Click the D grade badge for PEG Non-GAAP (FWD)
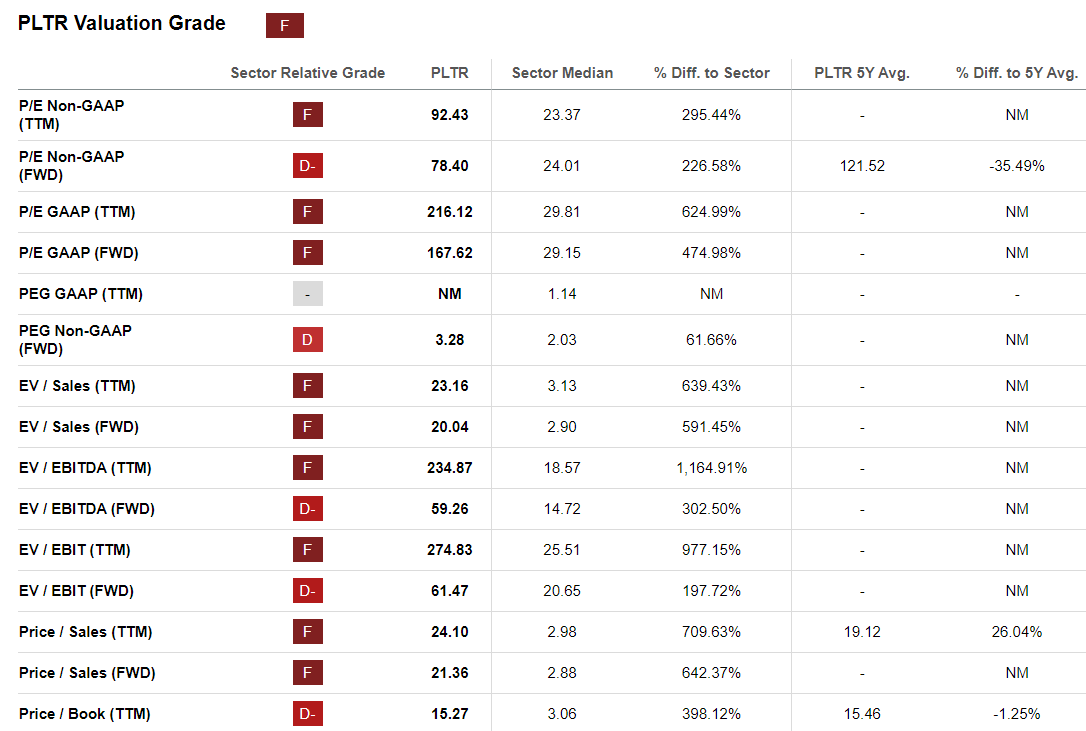This screenshot has width=1086, height=731. click(x=307, y=340)
